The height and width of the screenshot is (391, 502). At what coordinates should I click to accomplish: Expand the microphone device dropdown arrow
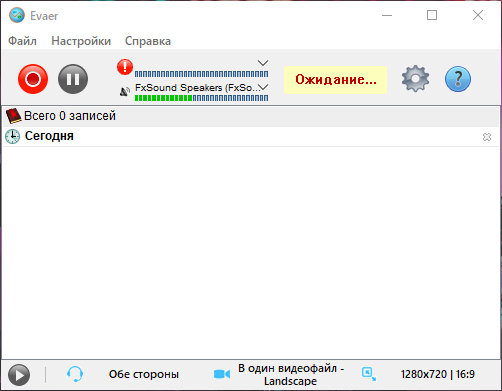263,63
